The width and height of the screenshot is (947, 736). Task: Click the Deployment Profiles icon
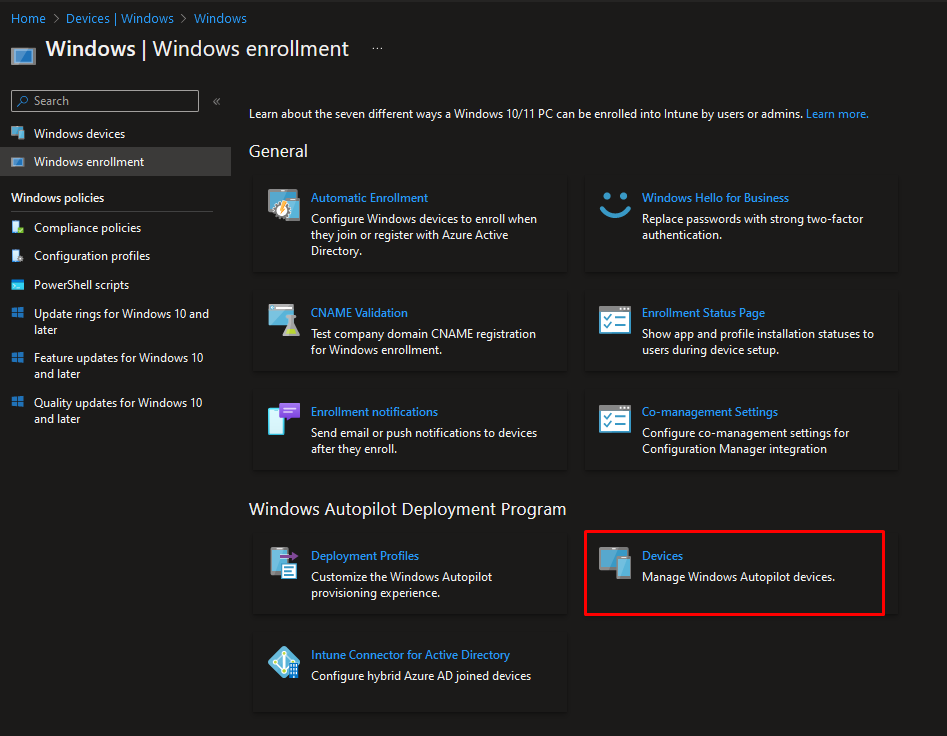click(284, 563)
